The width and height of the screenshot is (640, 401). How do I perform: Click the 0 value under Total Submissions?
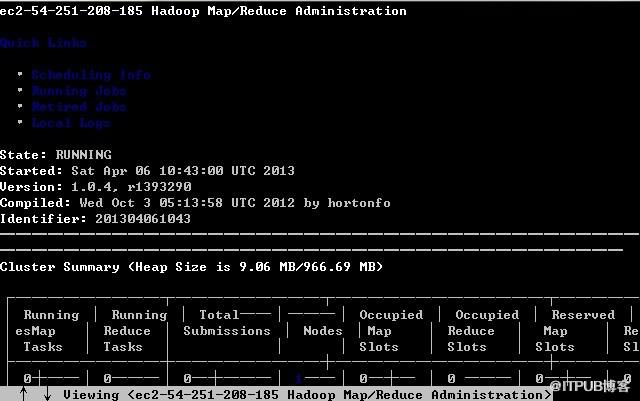(x=187, y=379)
